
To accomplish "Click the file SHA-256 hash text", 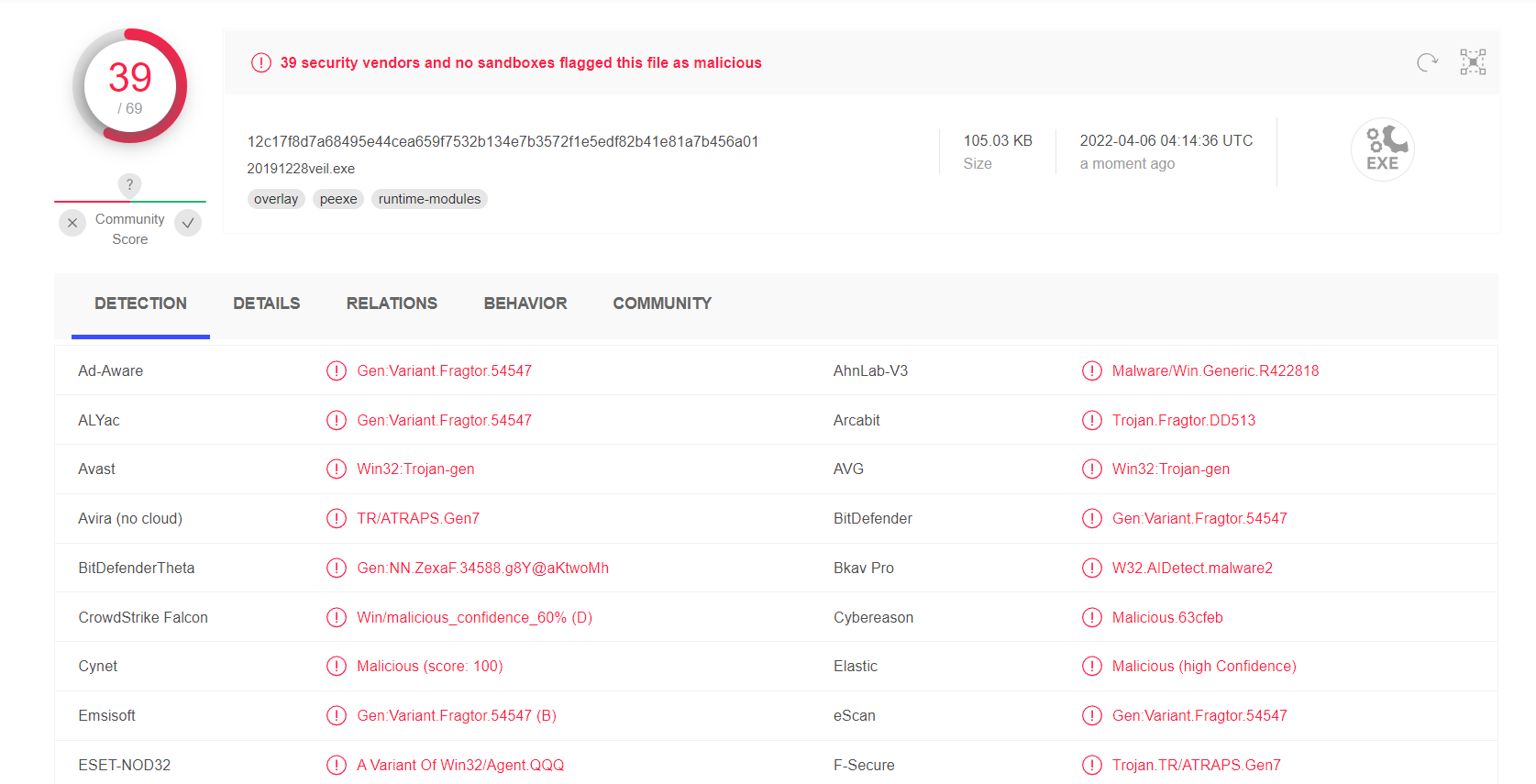I will tap(503, 141).
